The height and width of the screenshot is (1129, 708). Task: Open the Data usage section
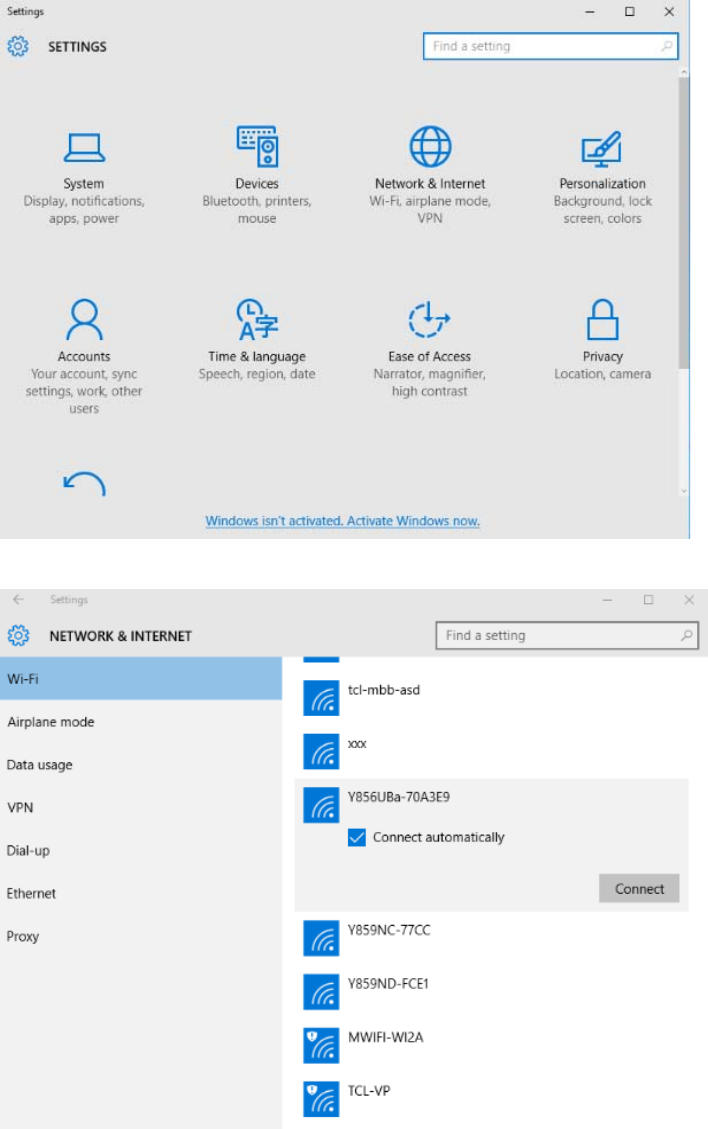click(x=141, y=765)
